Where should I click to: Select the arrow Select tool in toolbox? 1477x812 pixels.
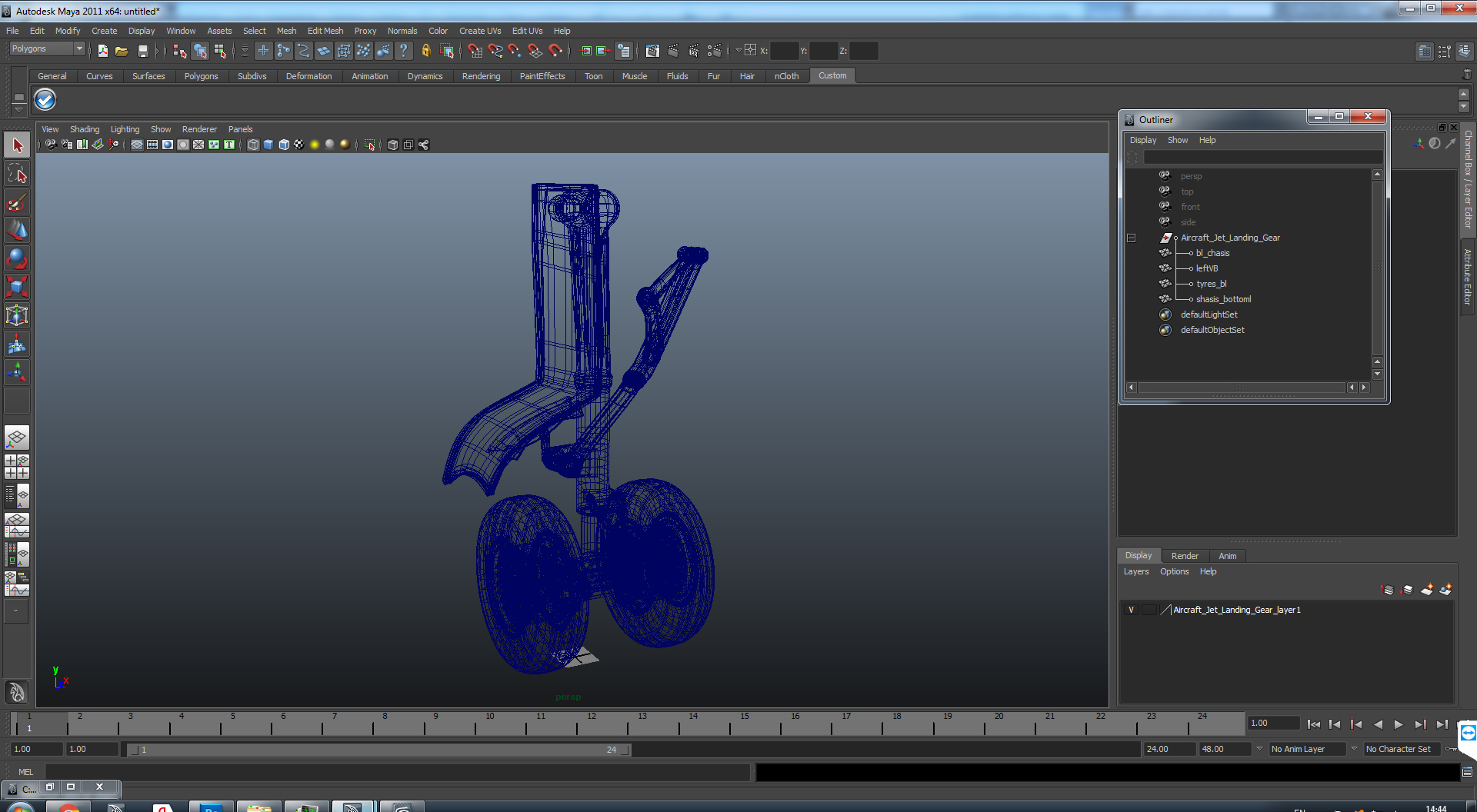point(17,145)
